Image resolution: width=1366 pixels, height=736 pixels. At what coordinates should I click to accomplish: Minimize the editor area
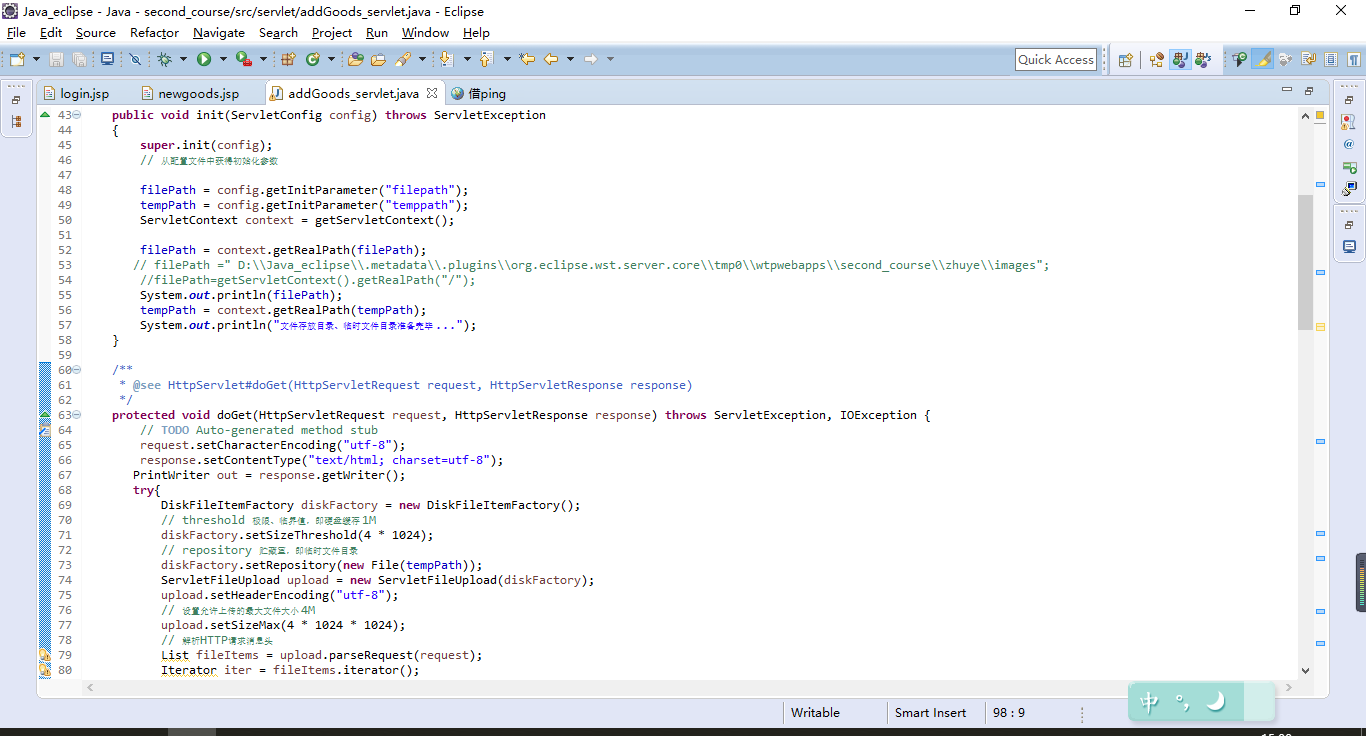[x=1287, y=91]
